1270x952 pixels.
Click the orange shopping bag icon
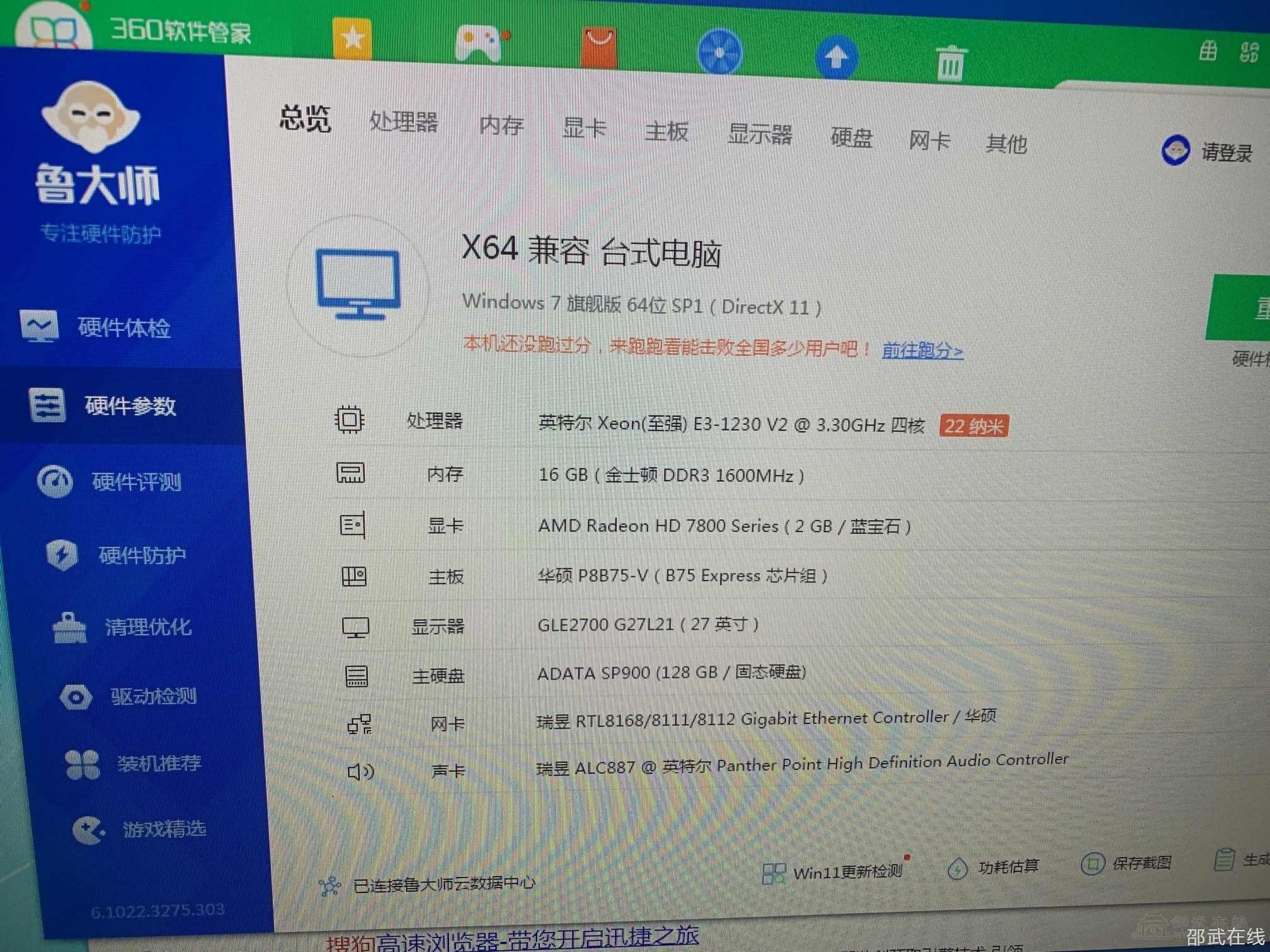(598, 47)
